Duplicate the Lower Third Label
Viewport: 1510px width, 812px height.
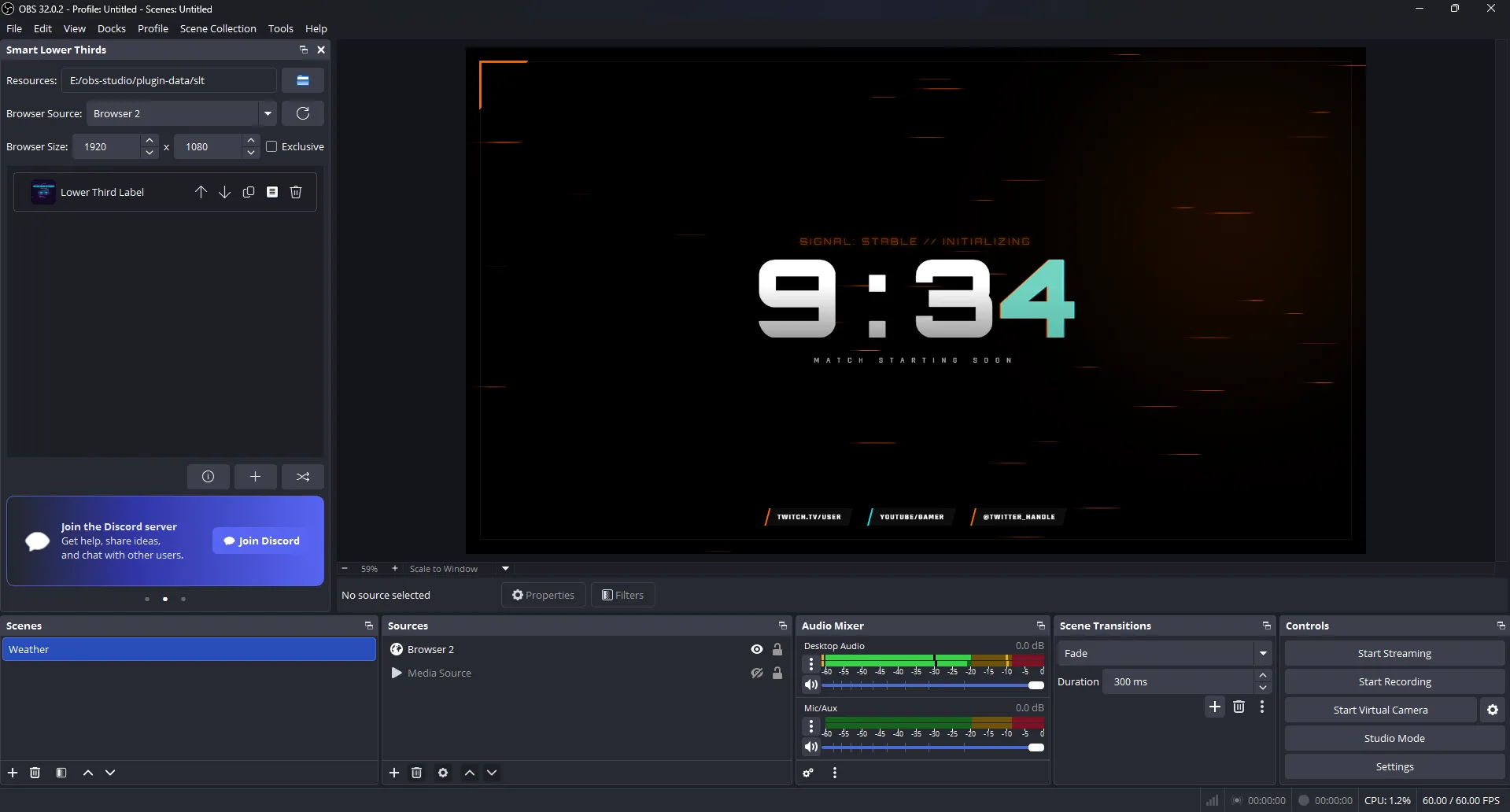click(249, 191)
